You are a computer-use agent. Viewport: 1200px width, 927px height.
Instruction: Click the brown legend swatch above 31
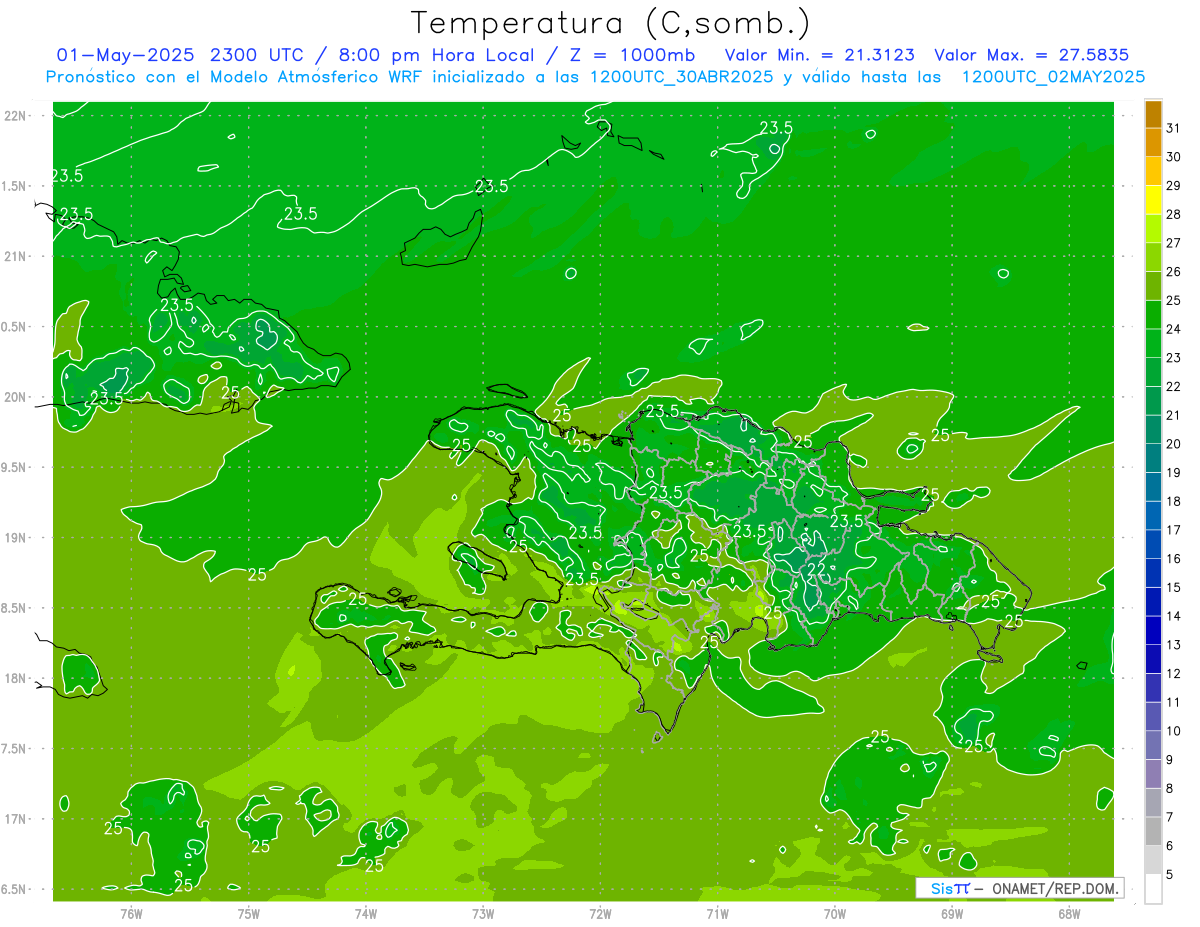1153,114
